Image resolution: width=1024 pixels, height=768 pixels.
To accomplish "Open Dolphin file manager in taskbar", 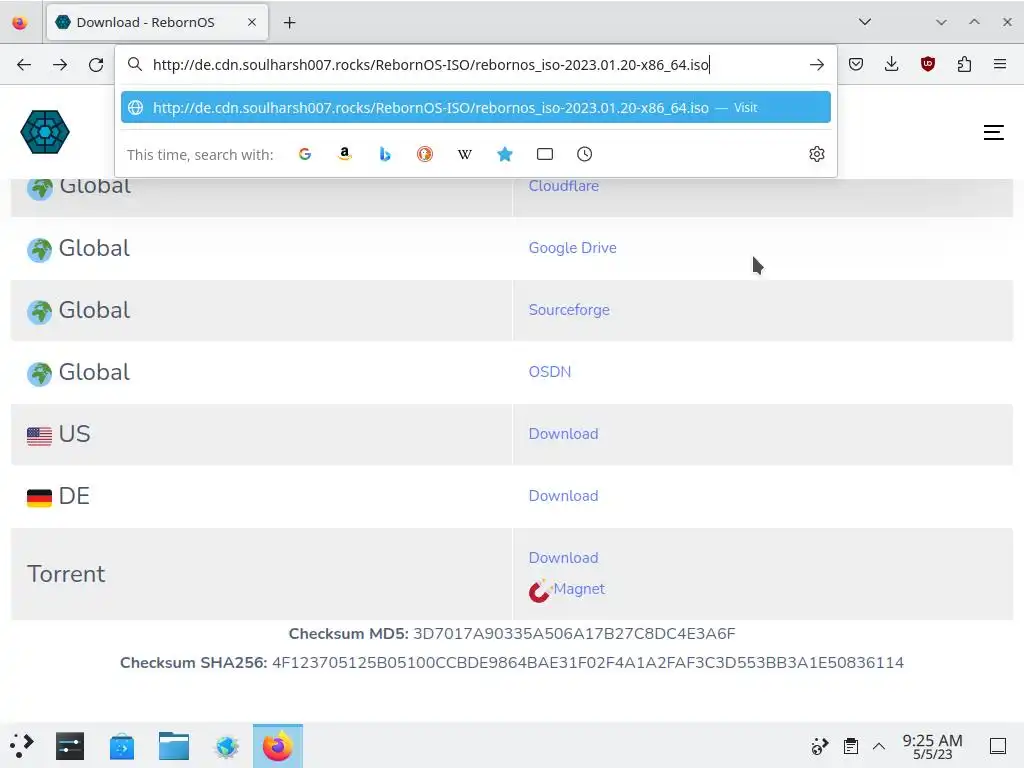I will [x=174, y=746].
